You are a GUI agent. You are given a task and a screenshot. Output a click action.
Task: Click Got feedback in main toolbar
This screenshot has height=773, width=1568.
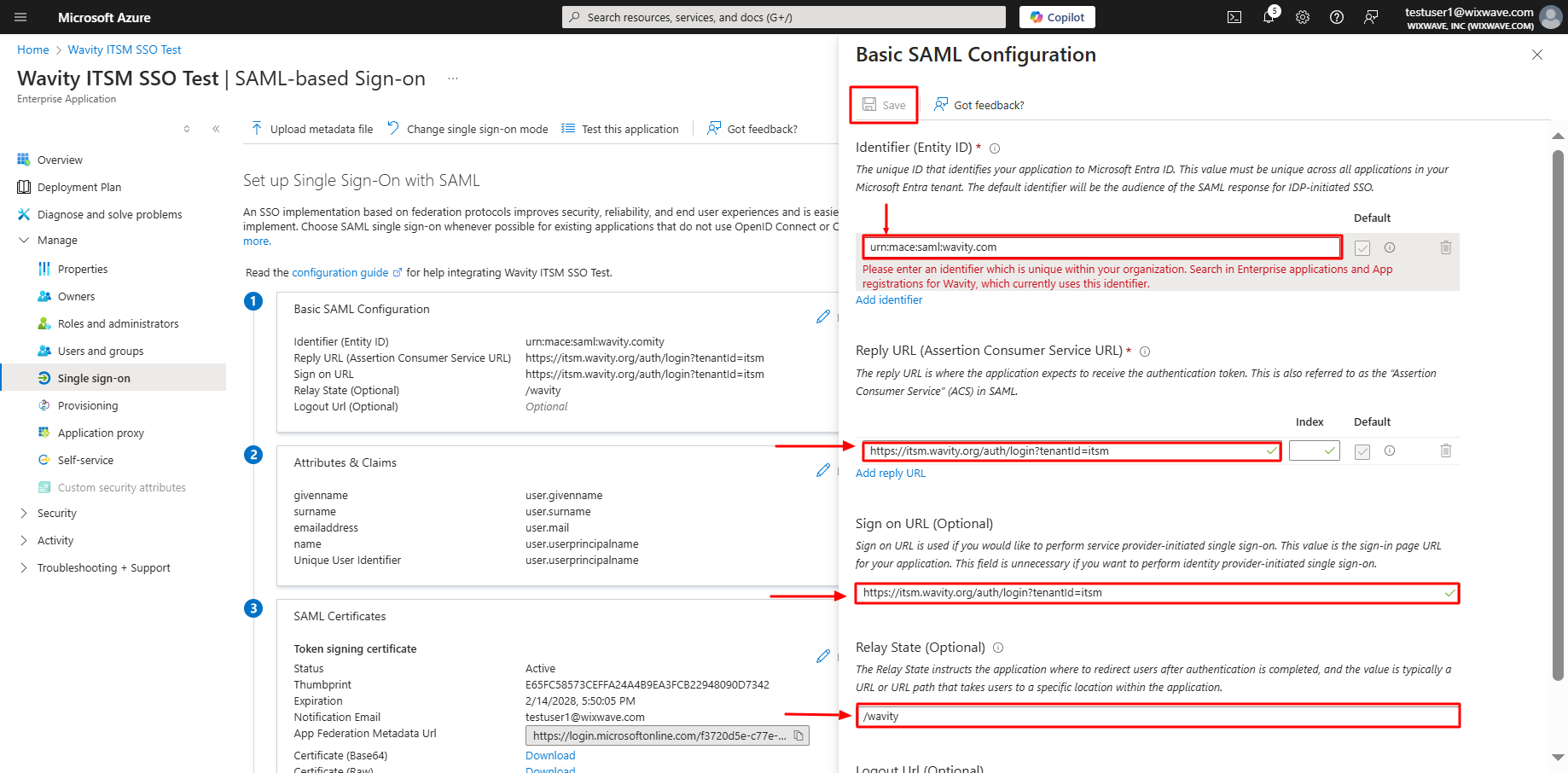[752, 129]
